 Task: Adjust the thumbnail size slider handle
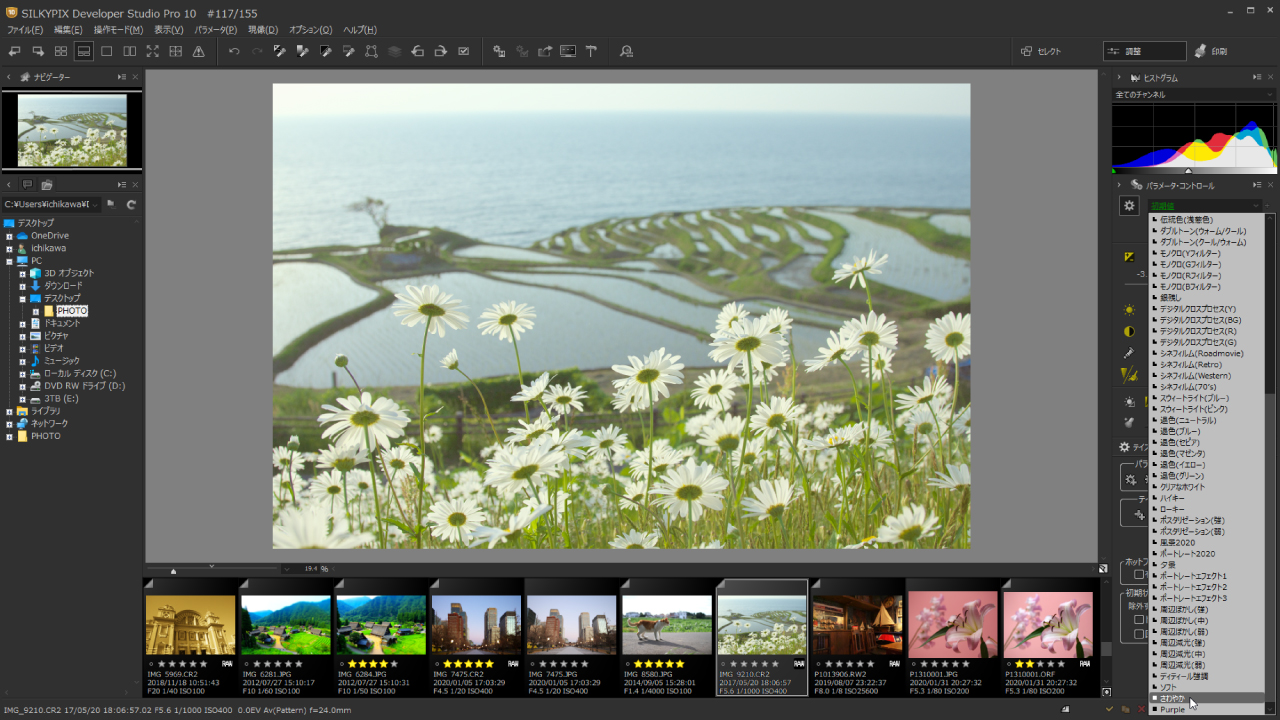click(x=174, y=571)
